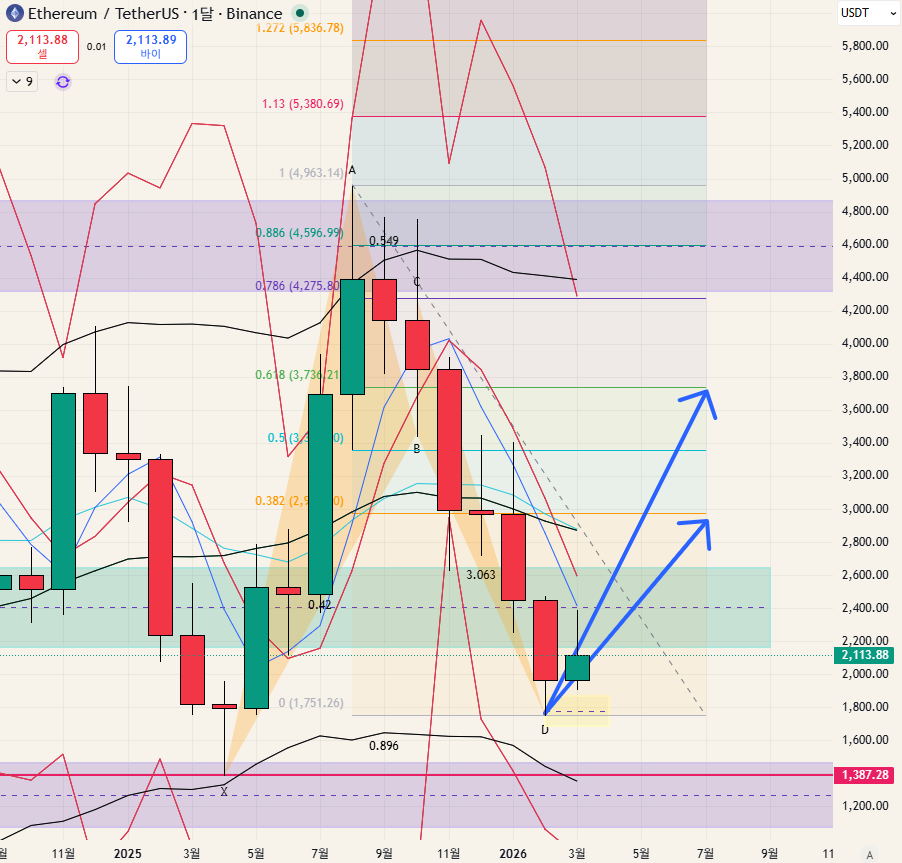902x863 pixels.
Task: Click the 3,000.00 price axis label
Action: point(865,509)
